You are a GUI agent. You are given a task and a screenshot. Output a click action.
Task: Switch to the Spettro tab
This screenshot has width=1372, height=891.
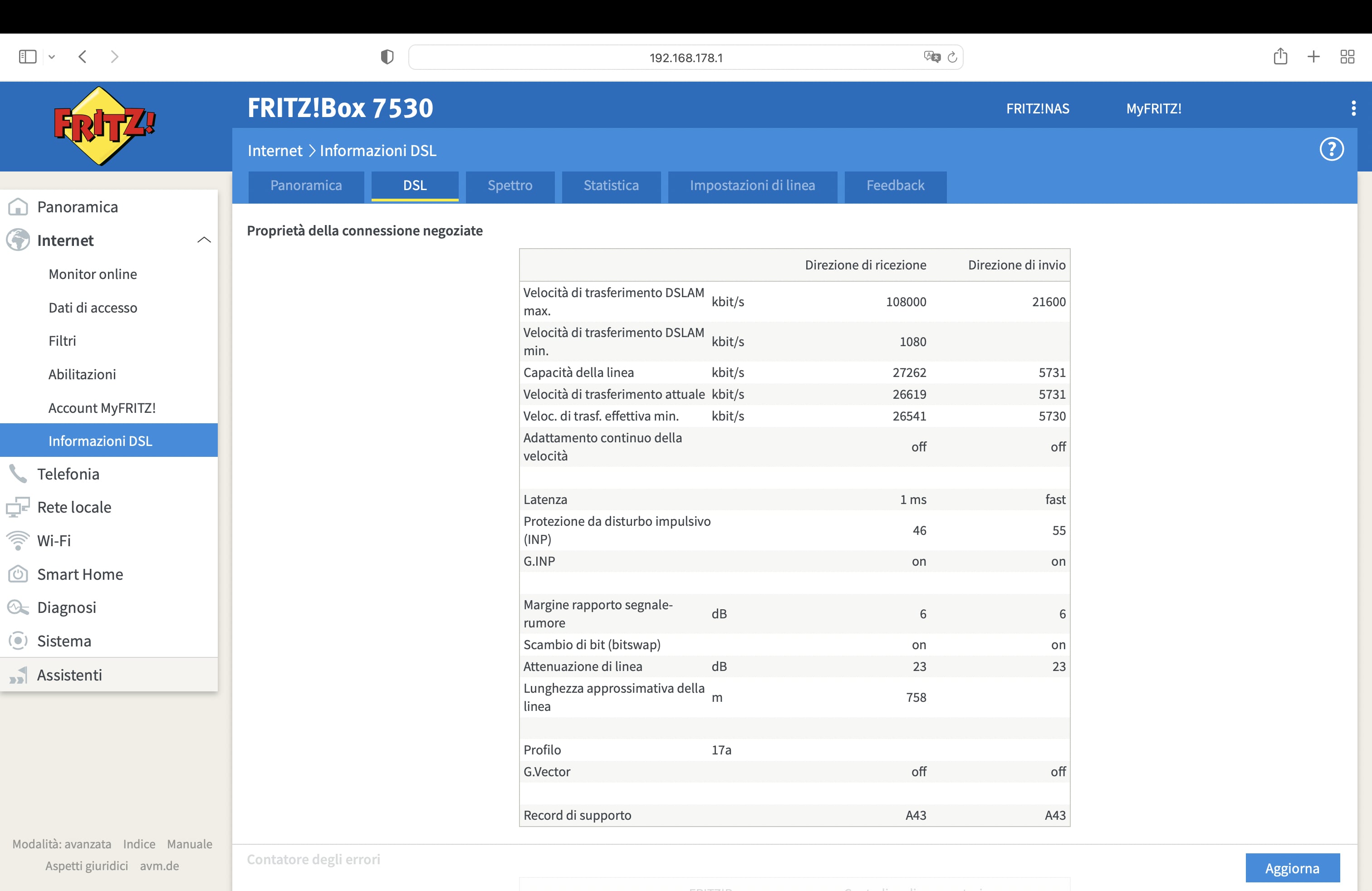click(x=510, y=186)
